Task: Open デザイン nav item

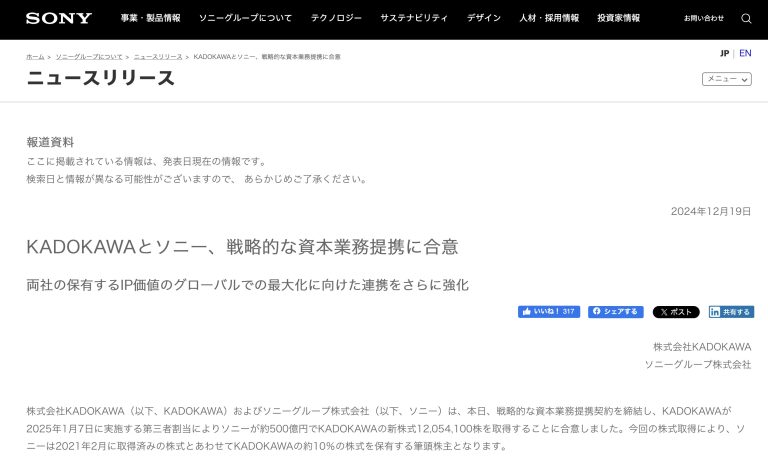Action: pos(483,18)
